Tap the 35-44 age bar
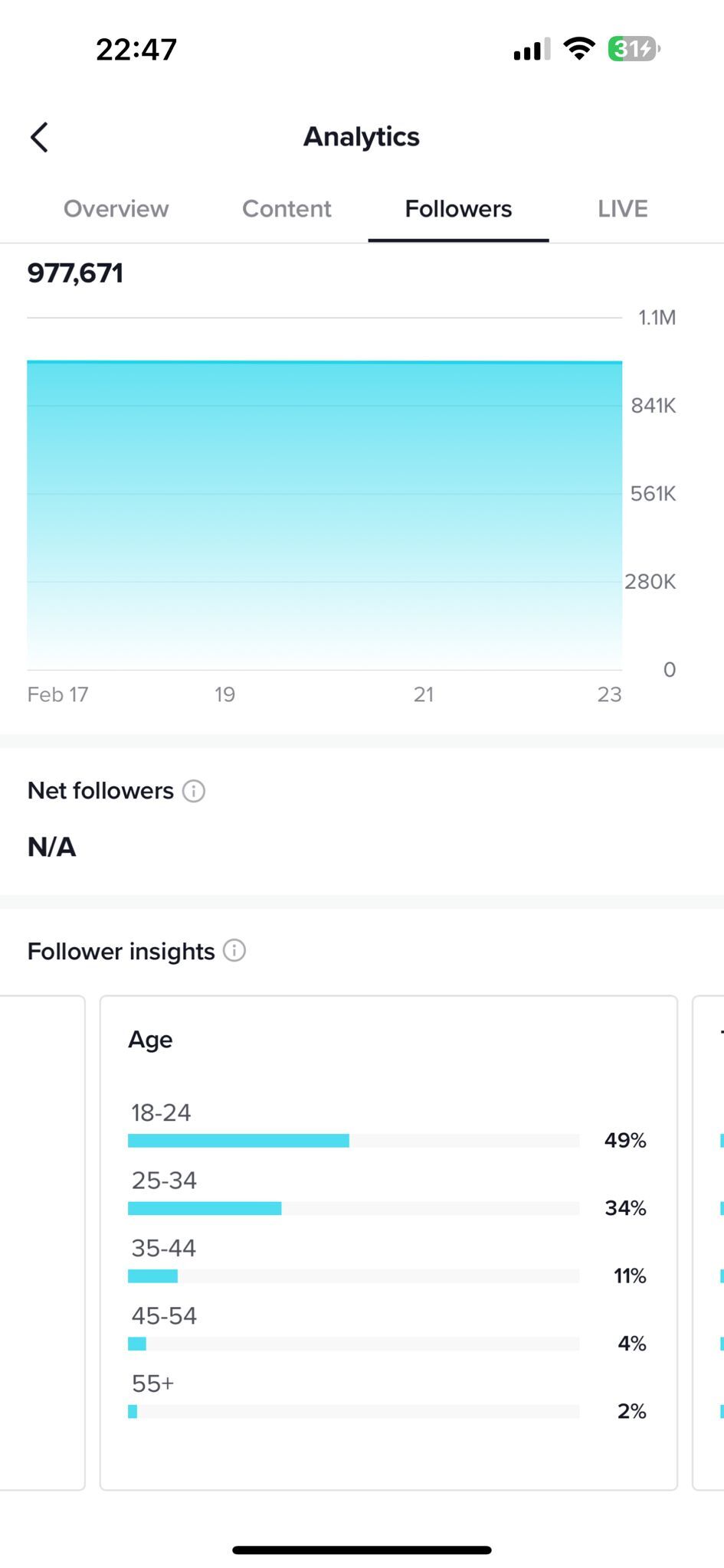Screen dimensions: 724x1568 click(x=353, y=1276)
